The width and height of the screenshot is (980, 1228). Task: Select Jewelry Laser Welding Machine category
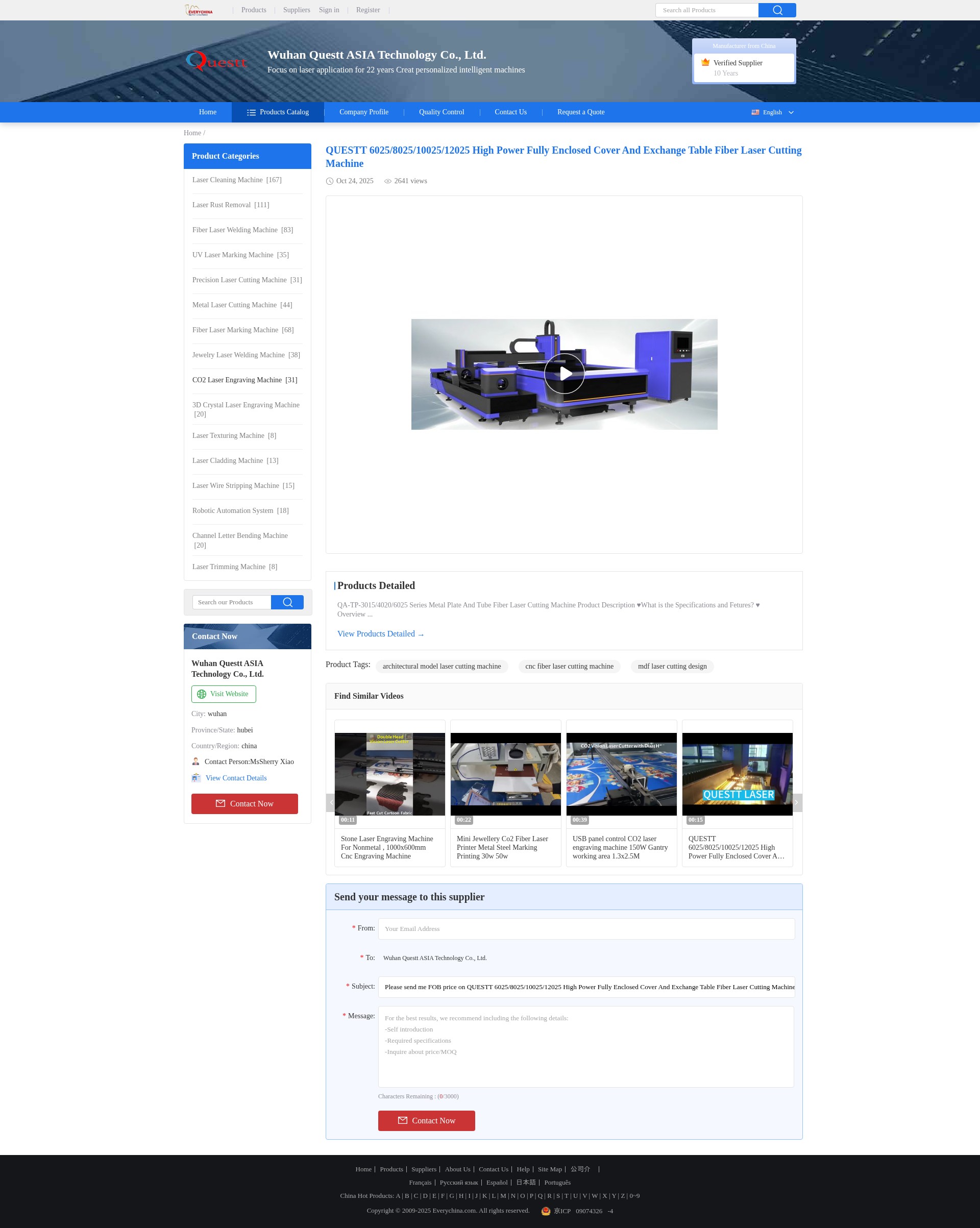click(x=246, y=355)
